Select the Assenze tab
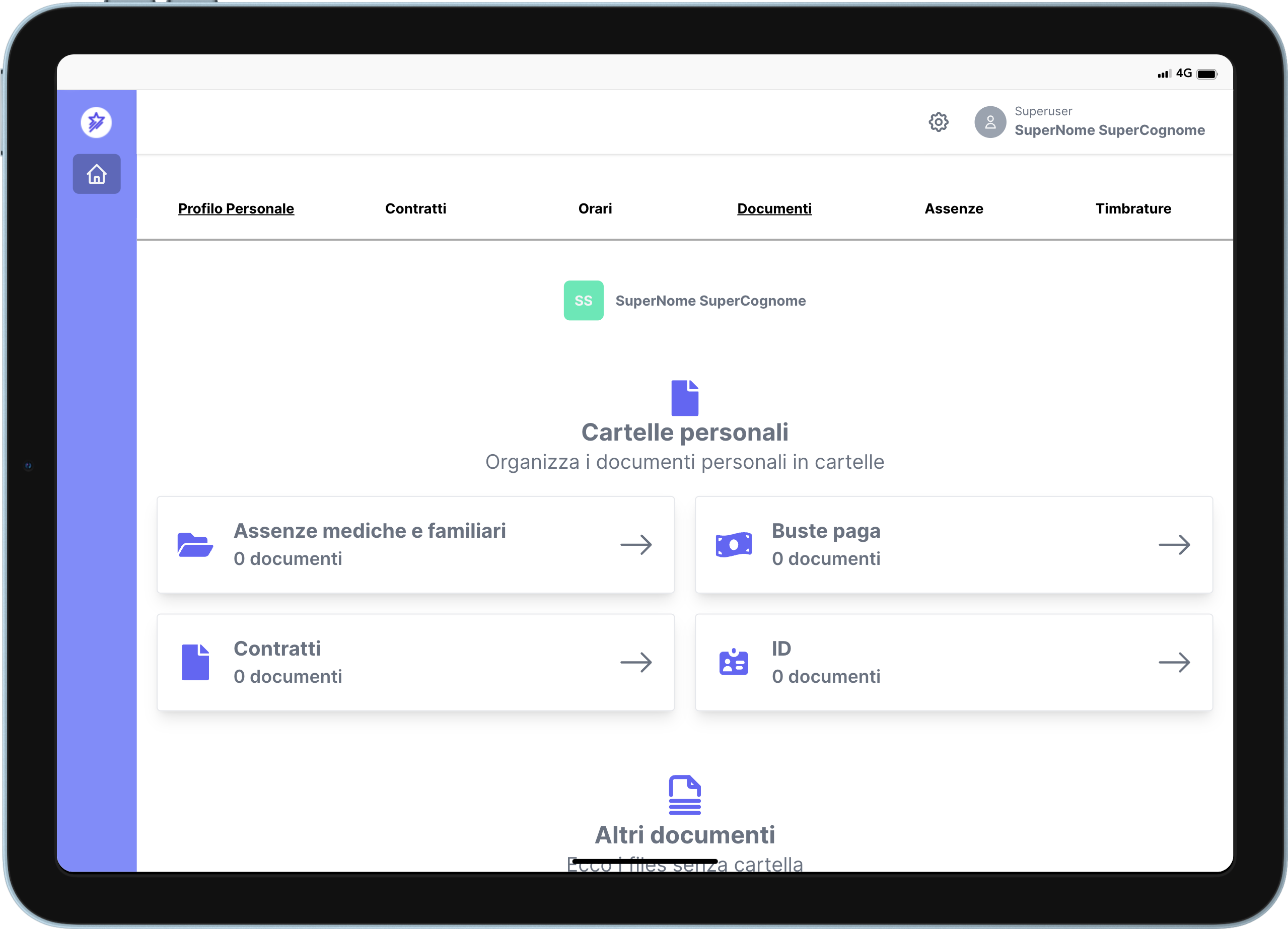The height and width of the screenshot is (929, 1288). tap(954, 208)
